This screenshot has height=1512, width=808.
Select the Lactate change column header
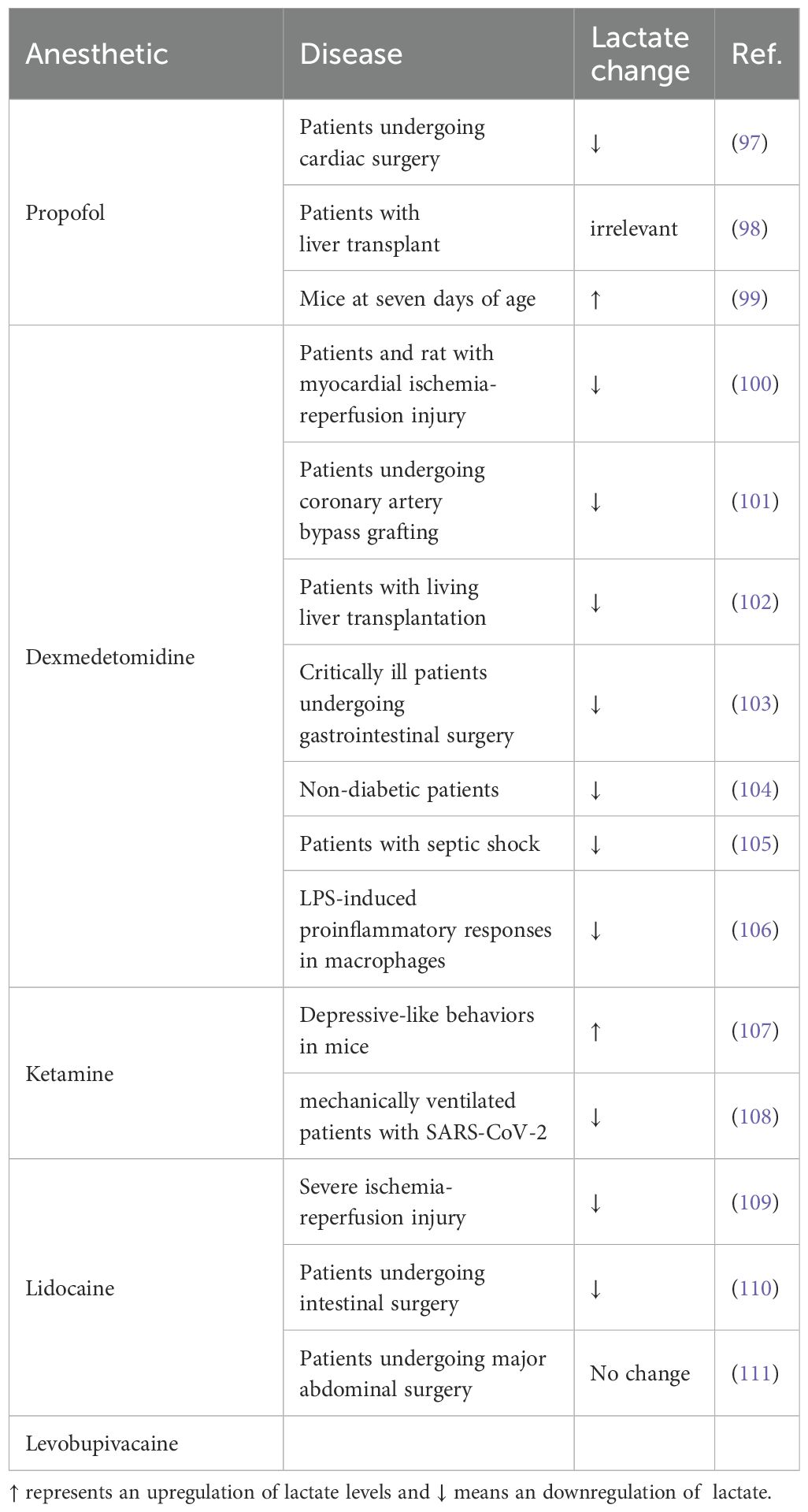tap(640, 54)
